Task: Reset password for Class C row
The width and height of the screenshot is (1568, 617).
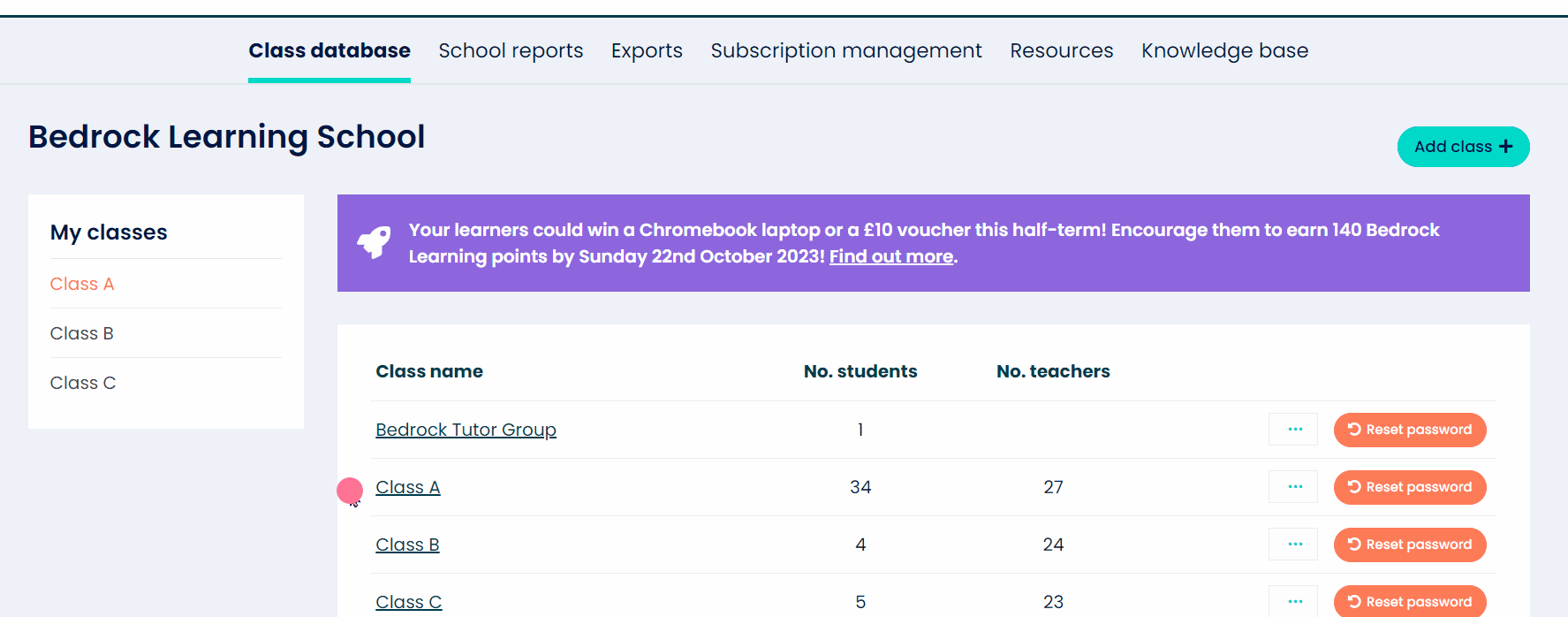Action: tap(1410, 601)
